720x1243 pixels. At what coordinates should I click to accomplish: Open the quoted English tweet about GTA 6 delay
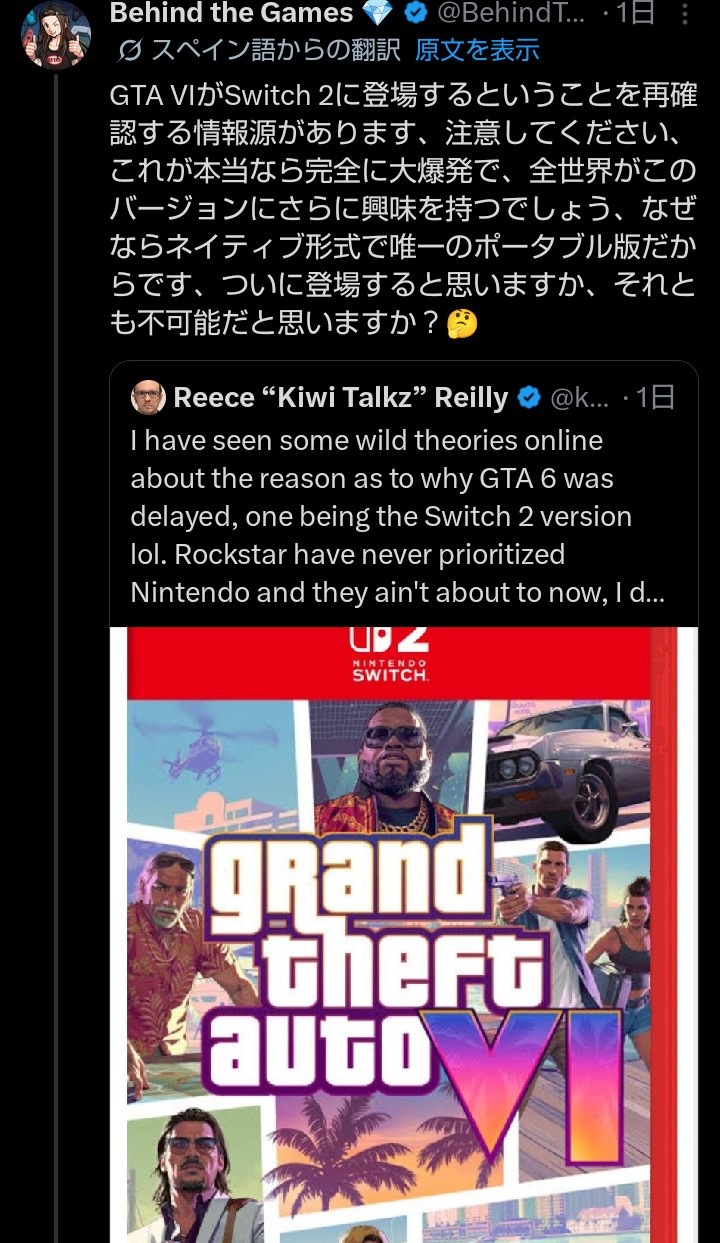[390, 516]
